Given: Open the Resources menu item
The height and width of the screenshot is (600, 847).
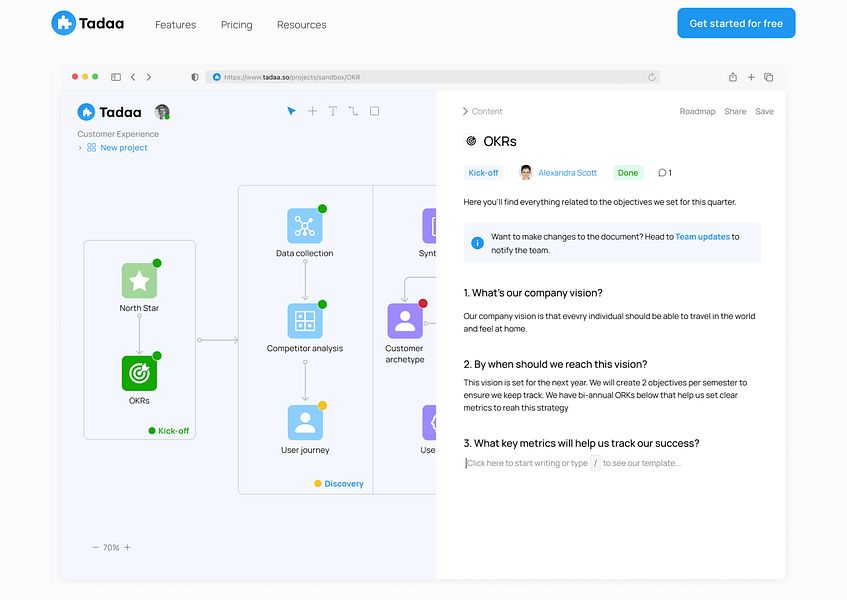Looking at the screenshot, I should tap(301, 25).
